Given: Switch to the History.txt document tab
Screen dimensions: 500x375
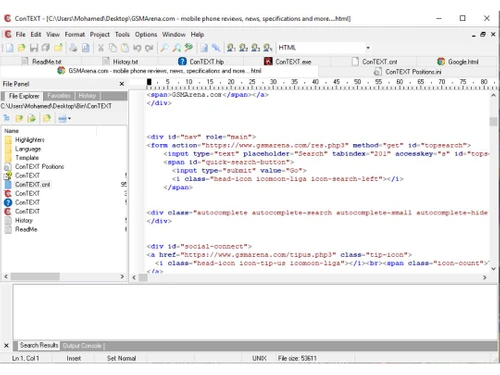Looking at the screenshot, I should point(120,62).
